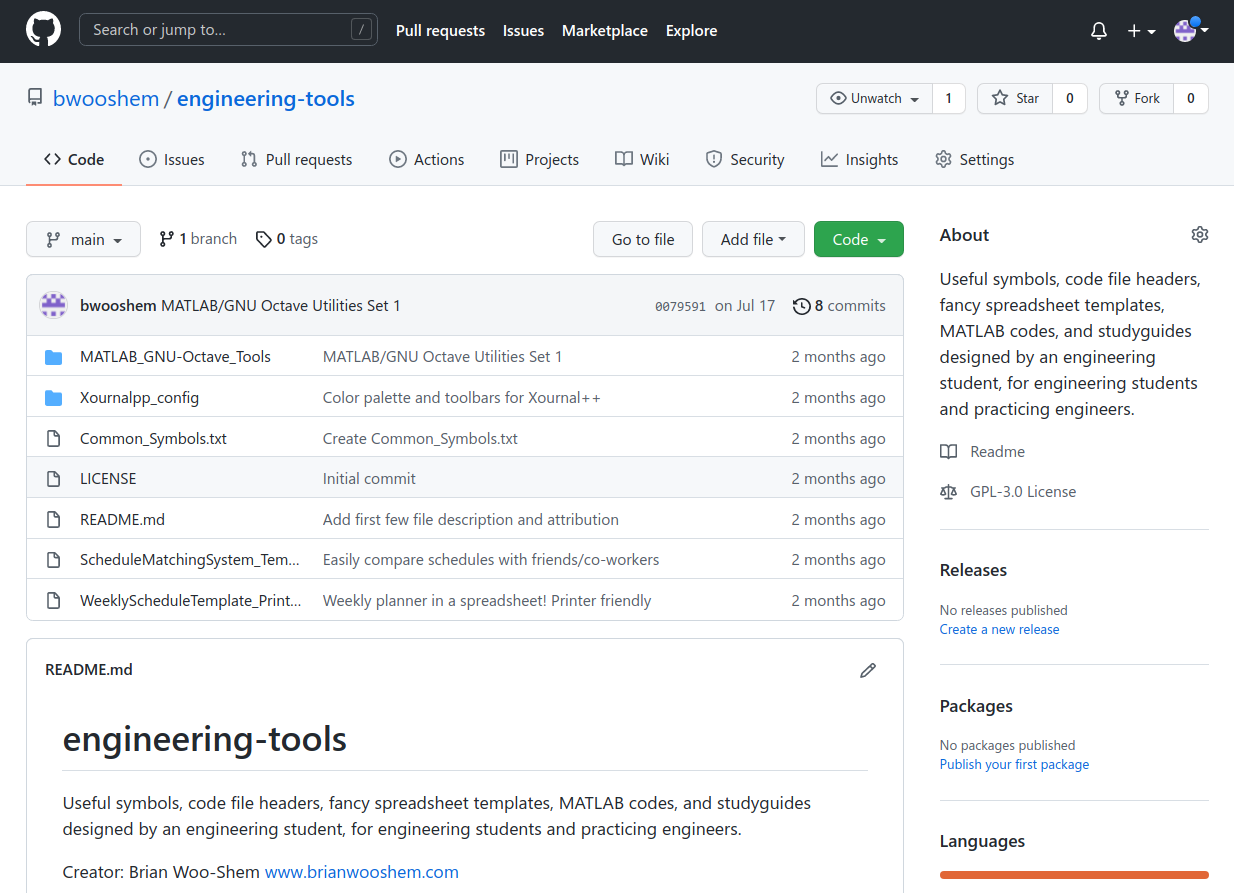This screenshot has width=1234, height=893.
Task: Open the Security tab
Action: (745, 159)
